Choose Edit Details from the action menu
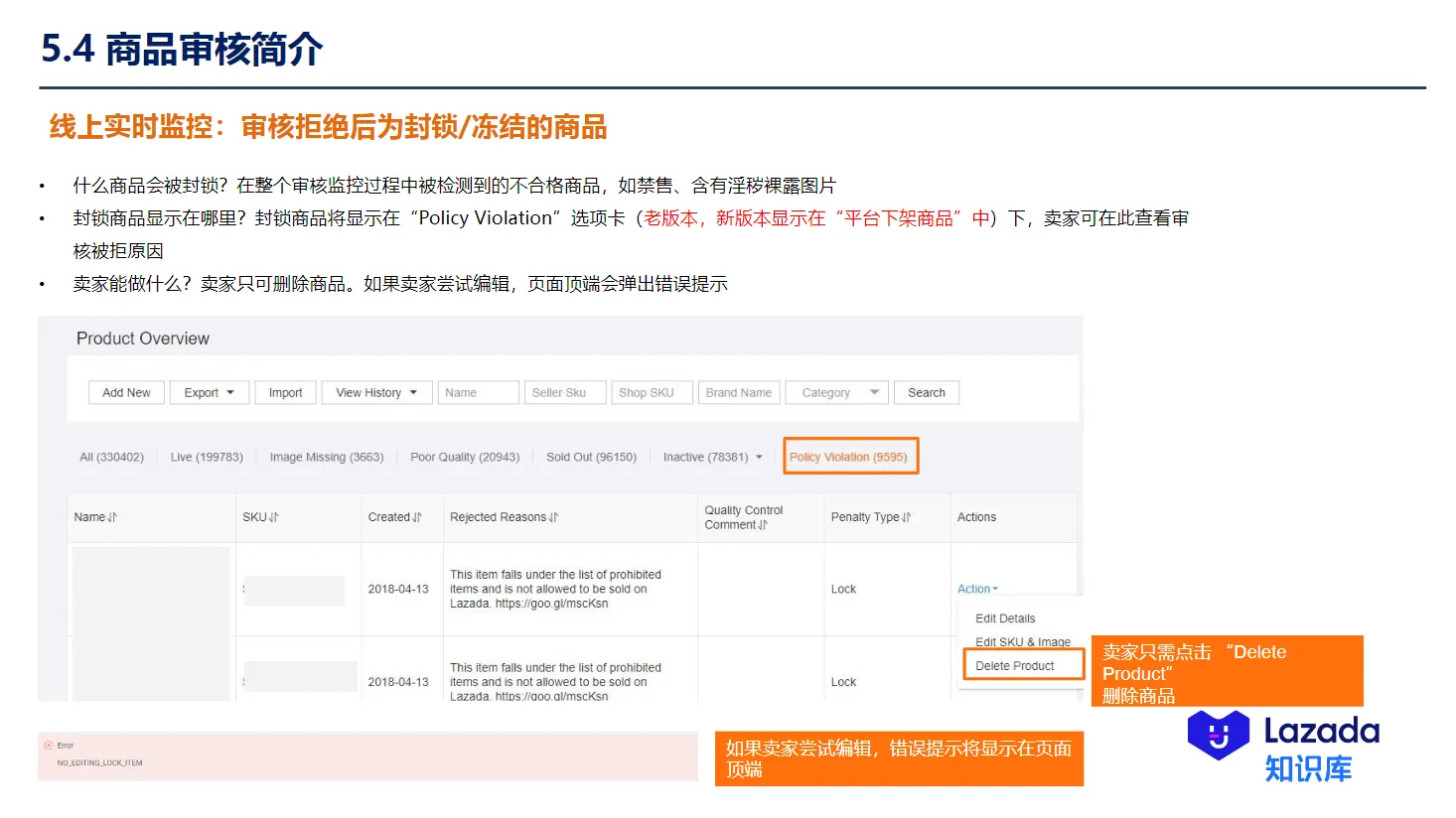 pyautogui.click(x=1004, y=617)
